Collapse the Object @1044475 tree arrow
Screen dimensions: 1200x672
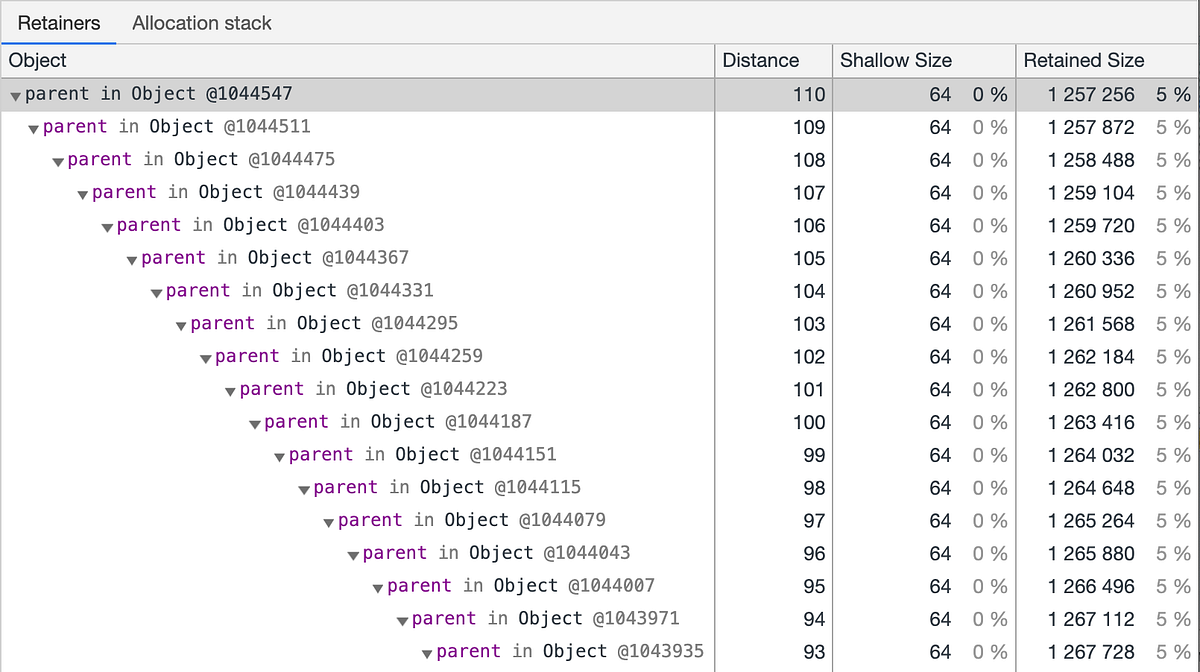[58, 162]
